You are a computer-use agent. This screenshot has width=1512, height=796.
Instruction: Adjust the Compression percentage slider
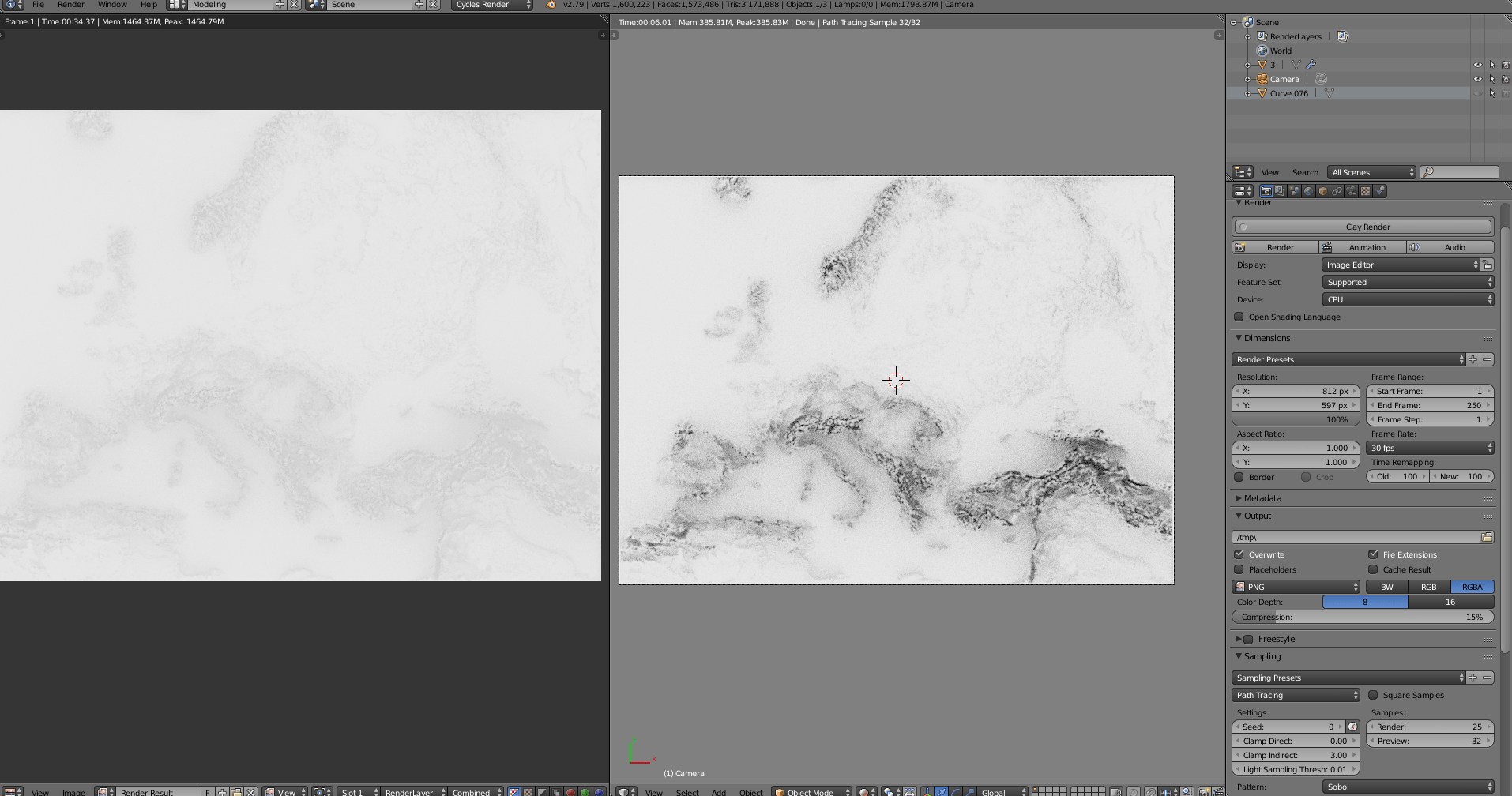(1361, 617)
